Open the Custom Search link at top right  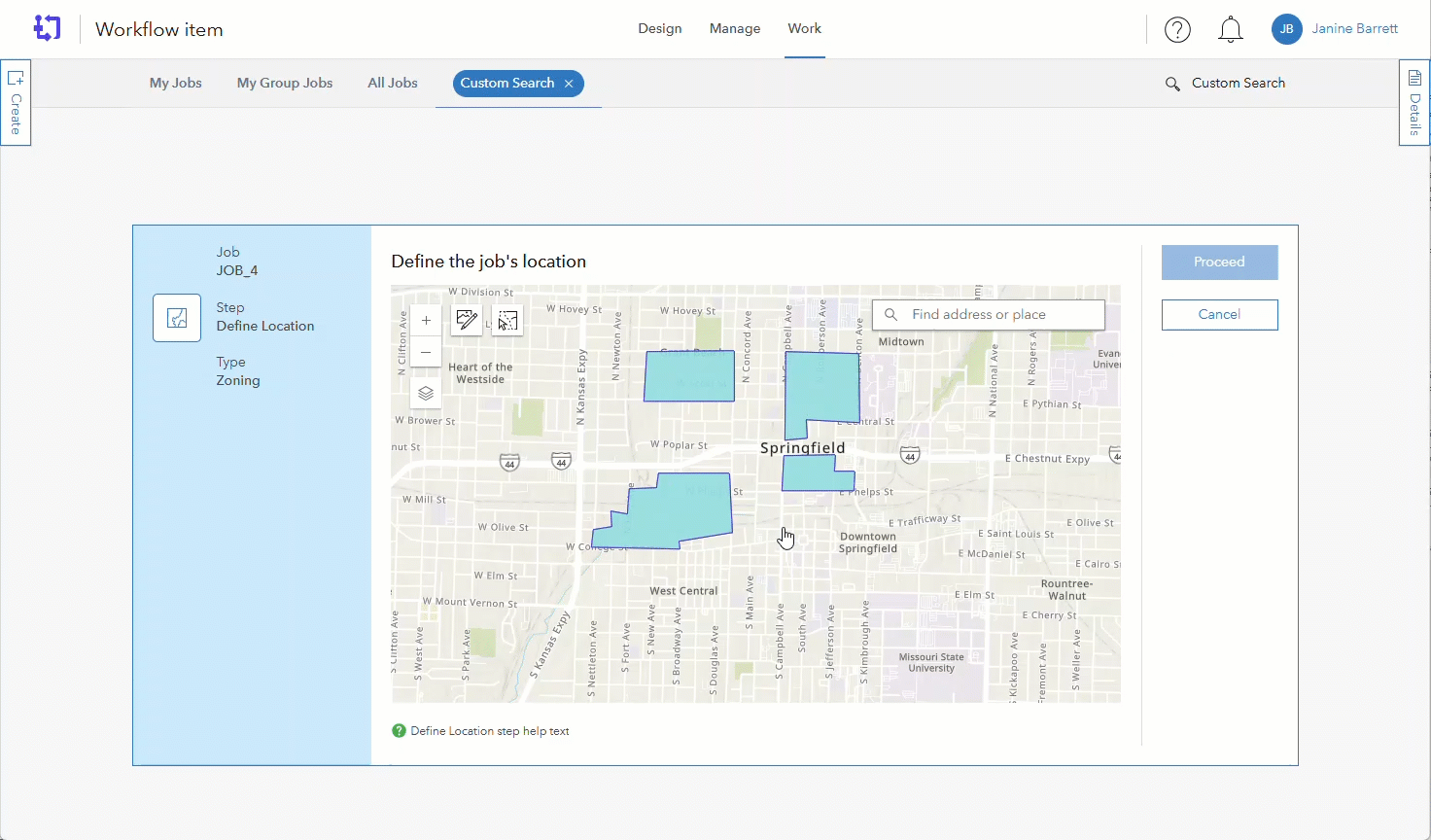(1239, 84)
